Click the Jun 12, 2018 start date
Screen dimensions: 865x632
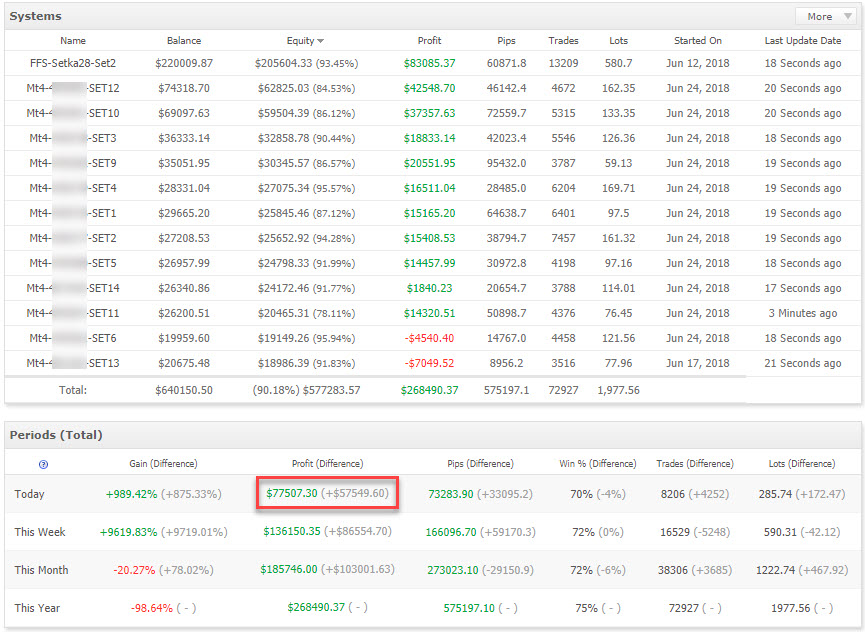pos(697,63)
